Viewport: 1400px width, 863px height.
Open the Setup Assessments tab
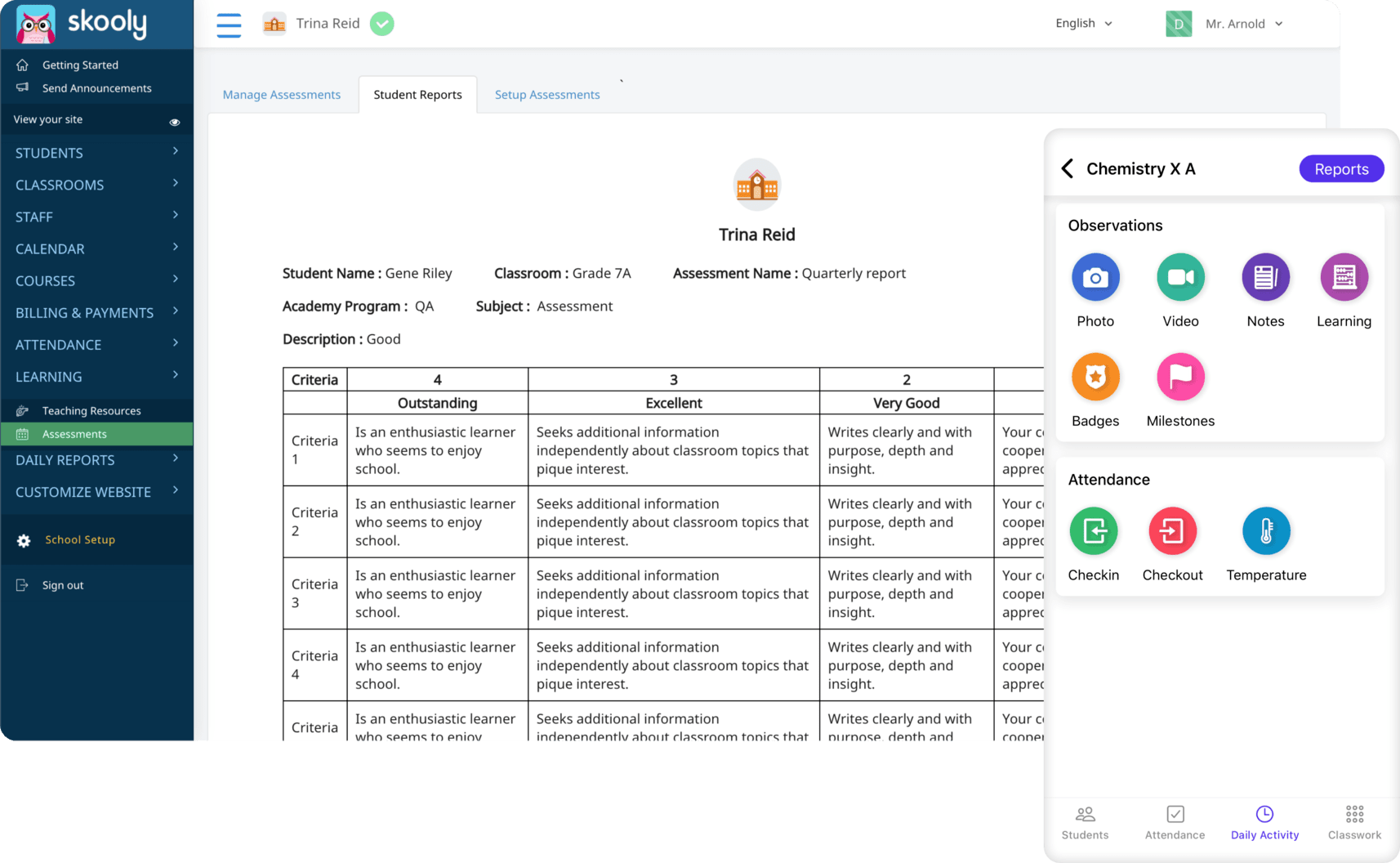[x=546, y=94]
